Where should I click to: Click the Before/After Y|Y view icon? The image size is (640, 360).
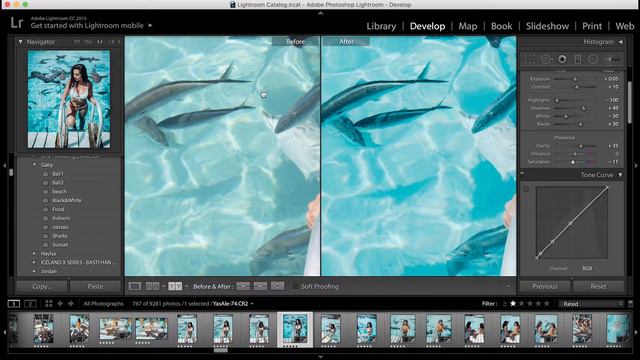tap(175, 286)
